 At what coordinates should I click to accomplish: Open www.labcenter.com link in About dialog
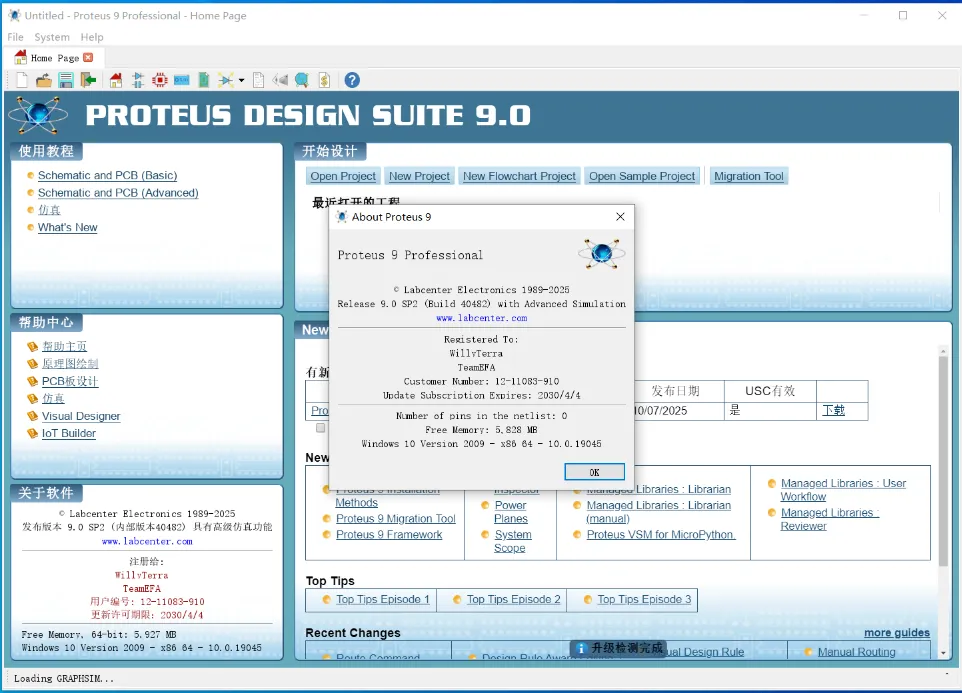coord(482,318)
